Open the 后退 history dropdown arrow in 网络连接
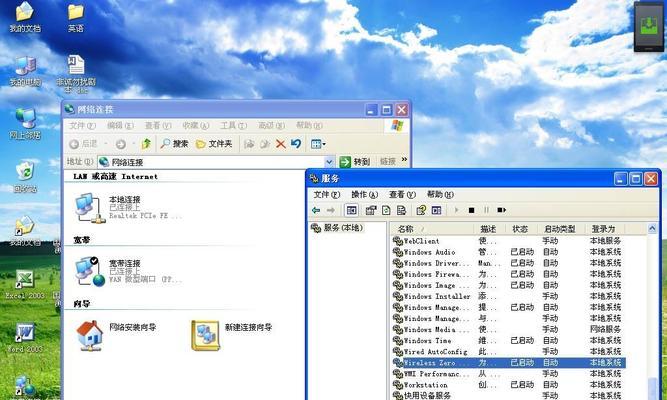This screenshot has height=400, width=667. [x=105, y=144]
